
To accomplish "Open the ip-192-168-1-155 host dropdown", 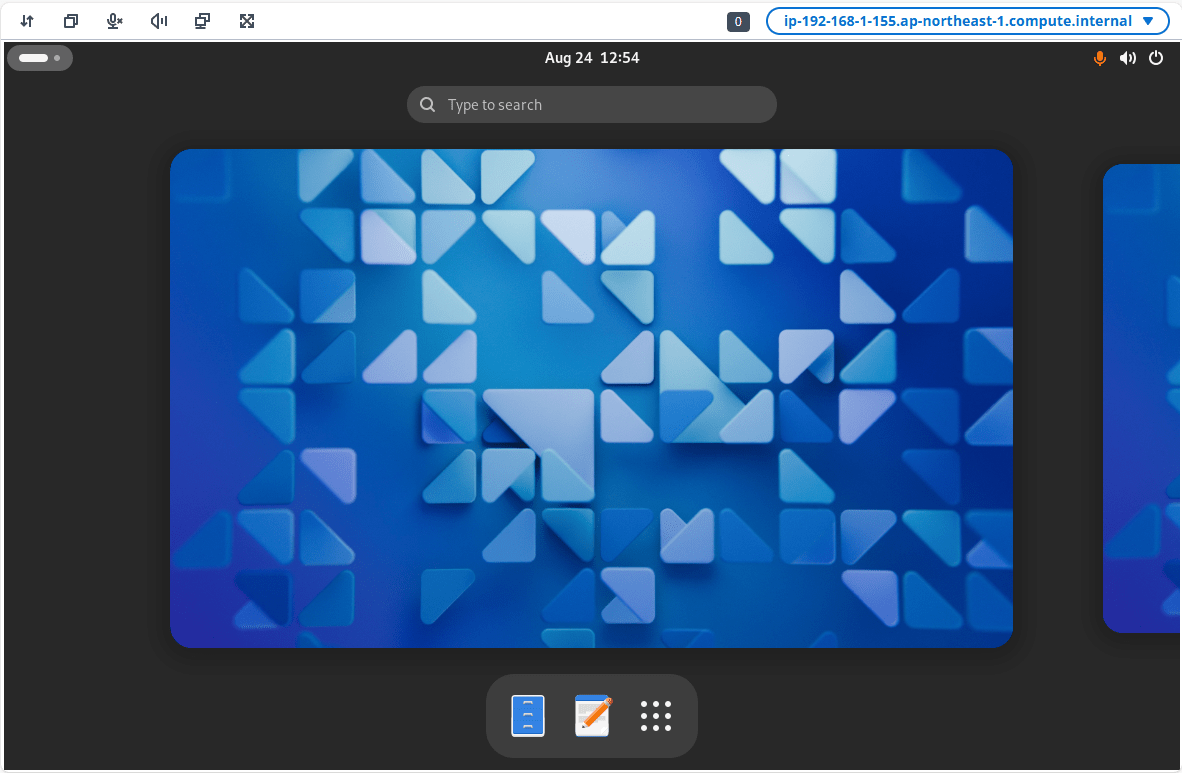I will [968, 21].
